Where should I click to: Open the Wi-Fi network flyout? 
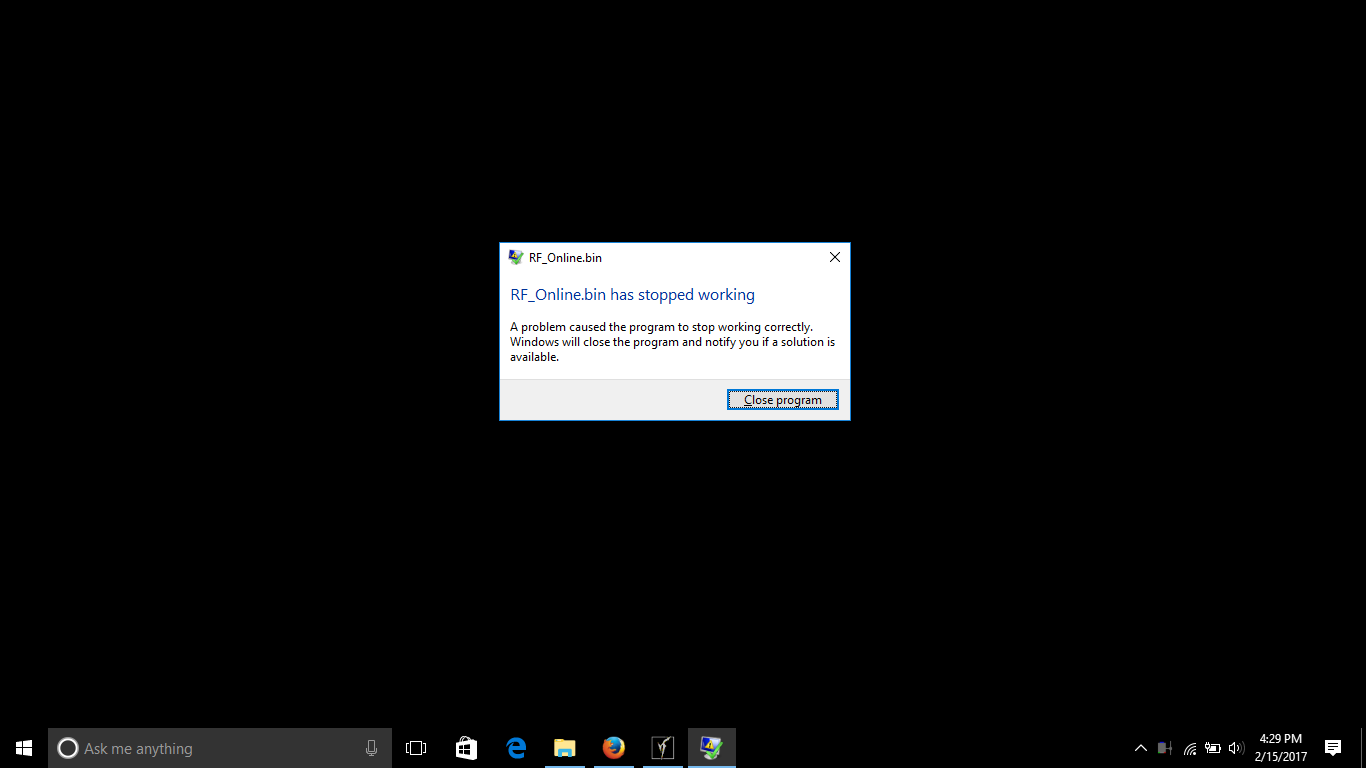[1189, 748]
